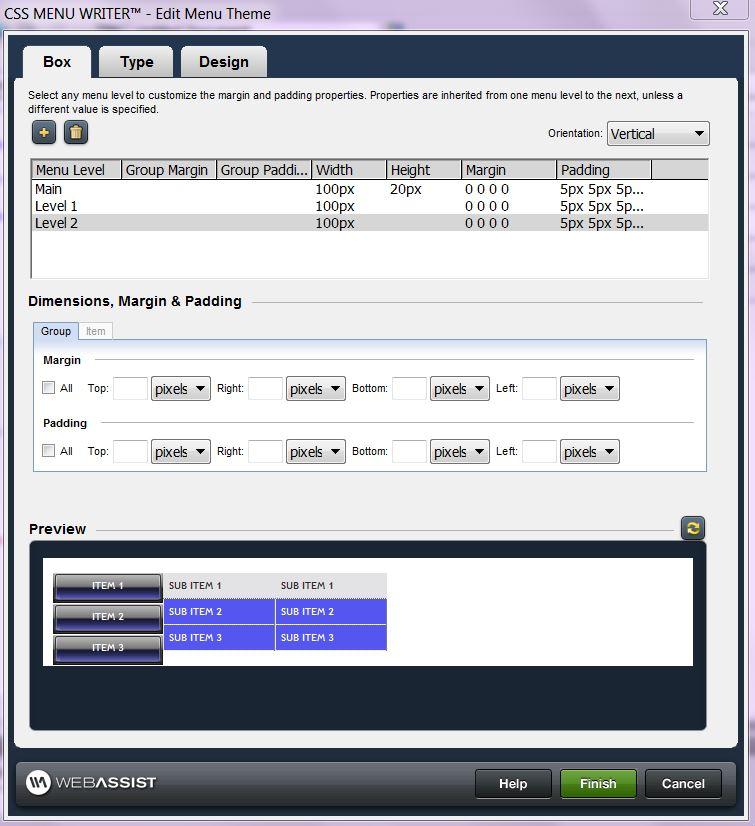Open Padding Right units dropdown

coord(316,451)
